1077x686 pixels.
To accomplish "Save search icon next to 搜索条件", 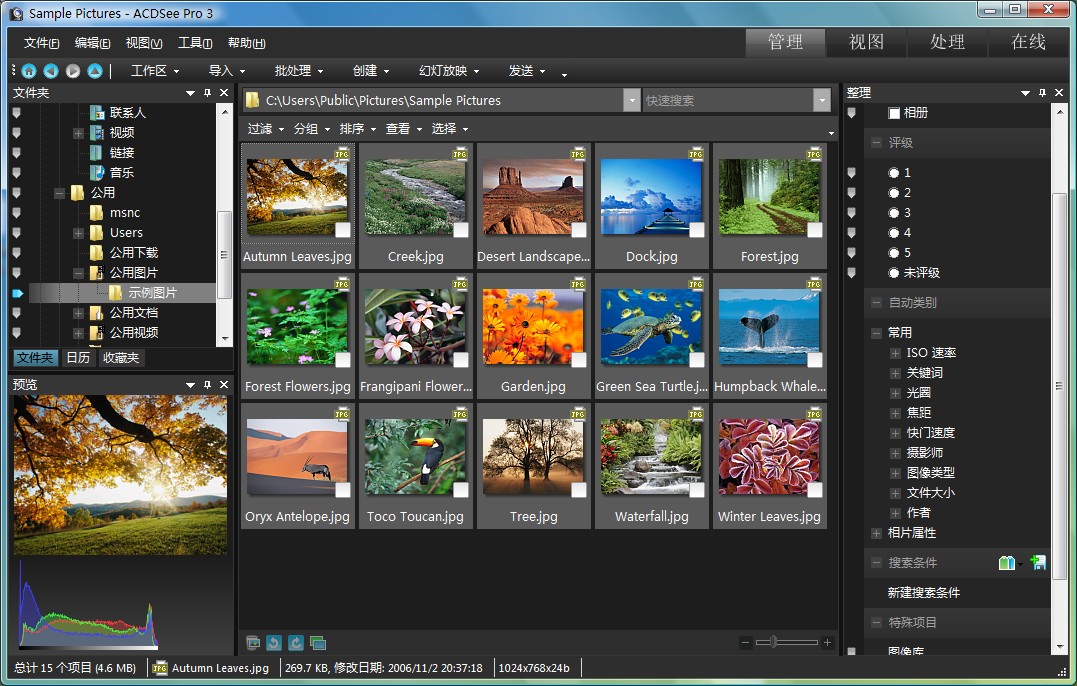I will [x=1039, y=563].
